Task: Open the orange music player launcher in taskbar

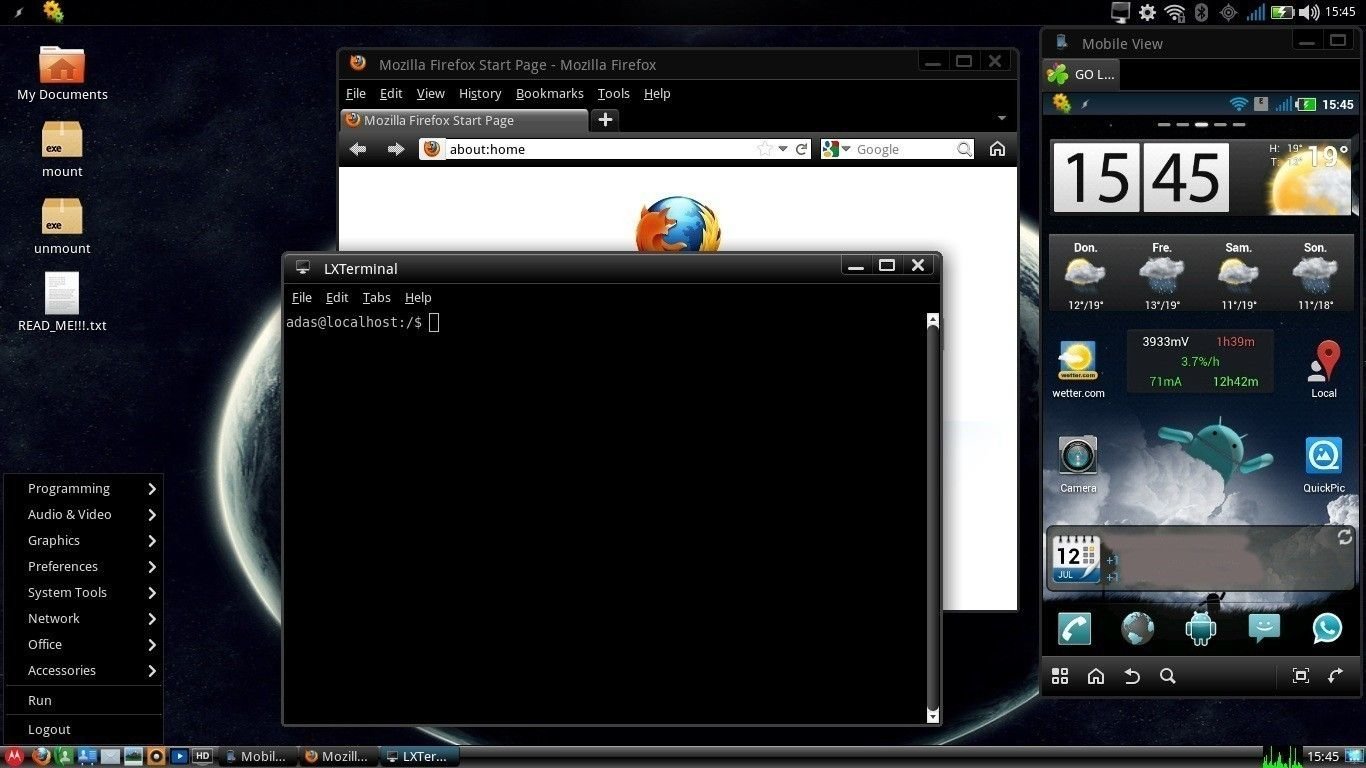Action: click(156, 756)
